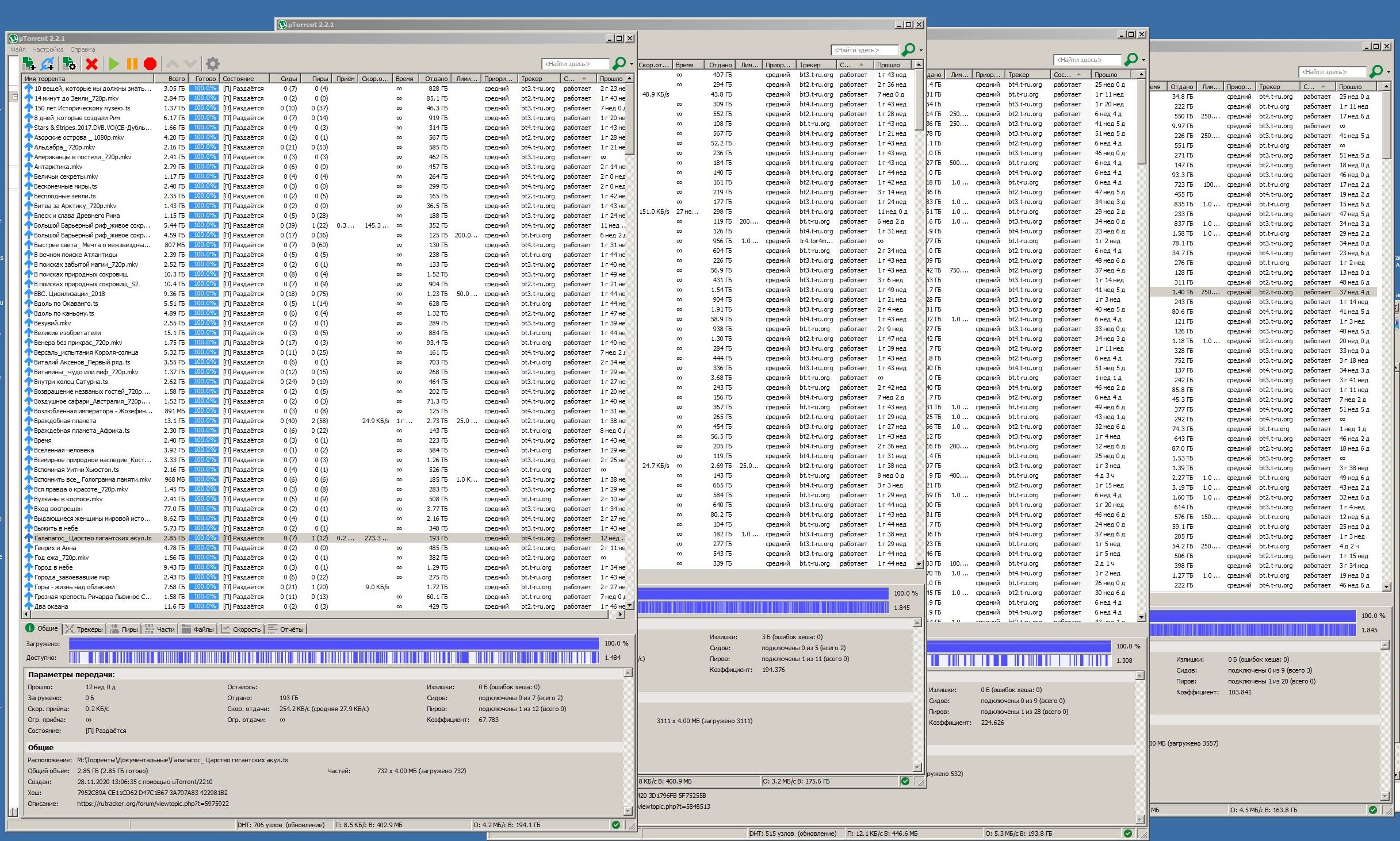Click green network status icon in front status bar
Image resolution: width=1400 pixels, height=841 pixels.
click(616, 825)
